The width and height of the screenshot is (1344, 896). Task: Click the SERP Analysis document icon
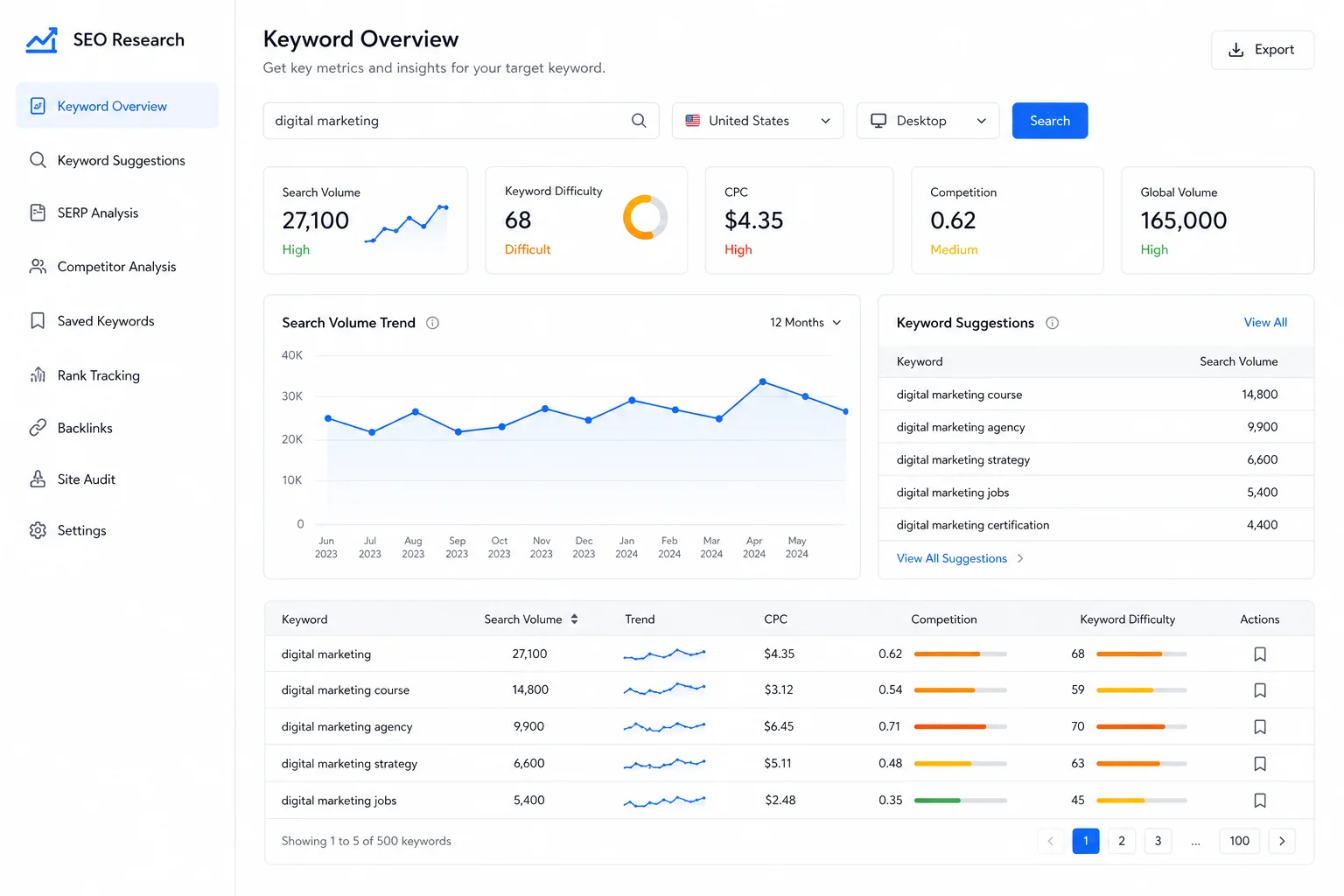[38, 213]
